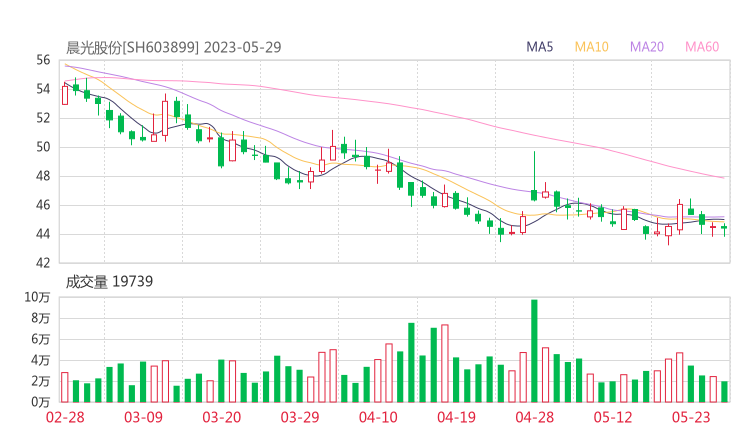This screenshot has width=740, height=440.
Task: Click the 54 price axis label
Action: [x=43, y=89]
